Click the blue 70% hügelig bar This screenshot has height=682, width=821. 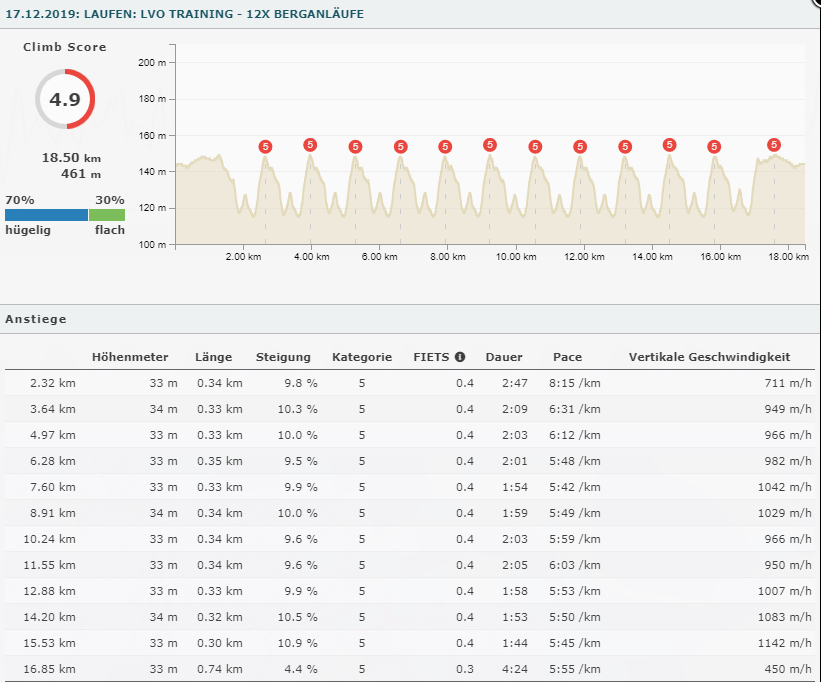pyautogui.click(x=46, y=214)
